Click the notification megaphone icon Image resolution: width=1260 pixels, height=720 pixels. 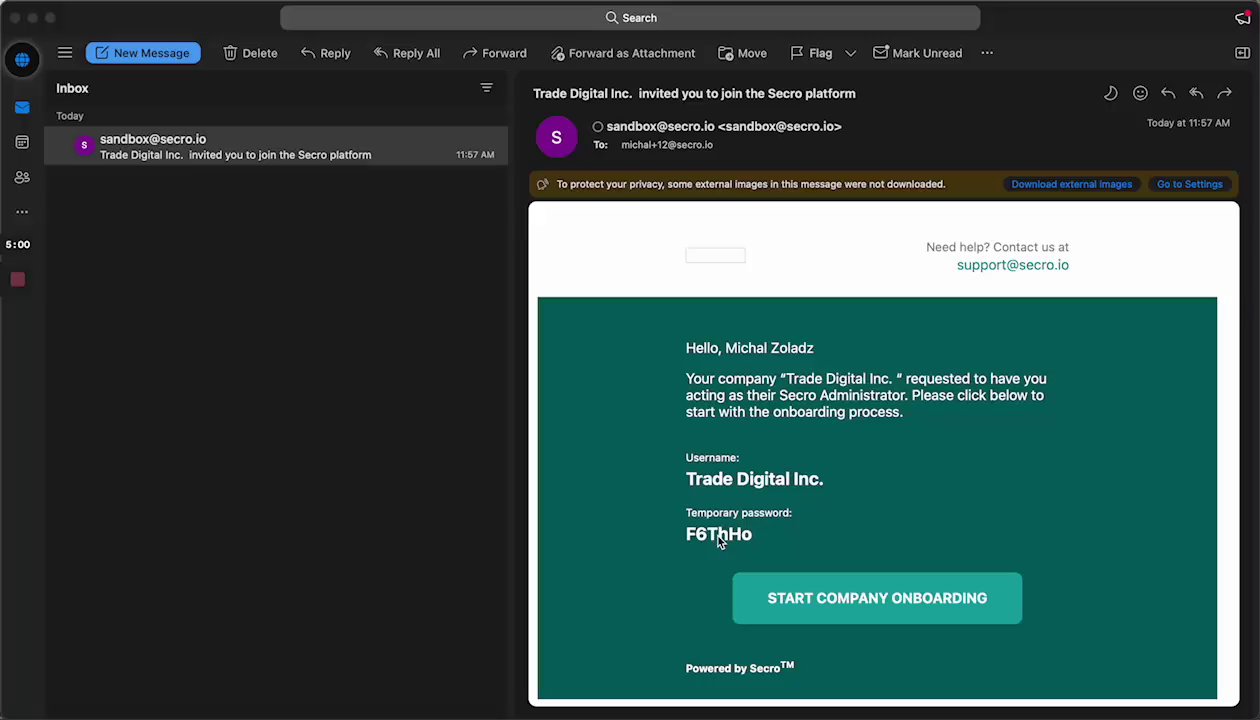click(x=1243, y=18)
